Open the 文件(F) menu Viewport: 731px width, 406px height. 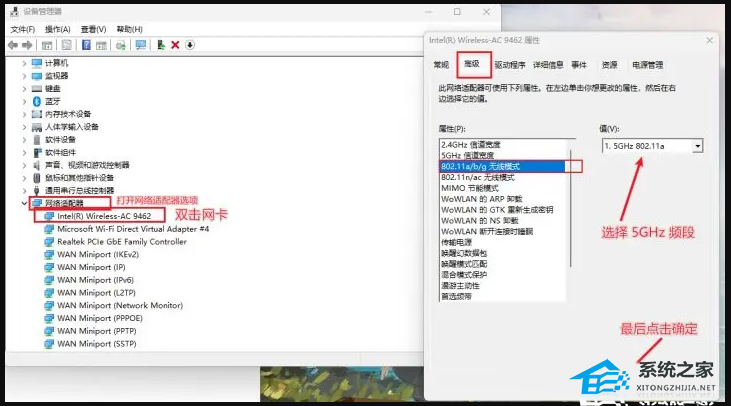[23, 29]
